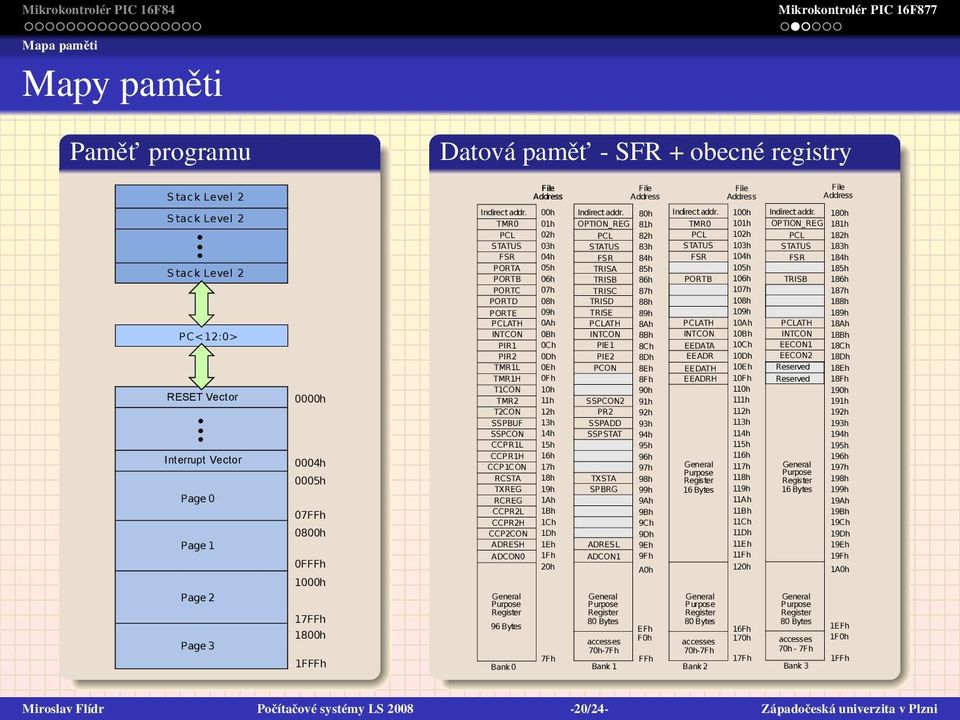The height and width of the screenshot is (720, 960).
Task: Click the PIE1 register cell
Action: click(x=603, y=345)
